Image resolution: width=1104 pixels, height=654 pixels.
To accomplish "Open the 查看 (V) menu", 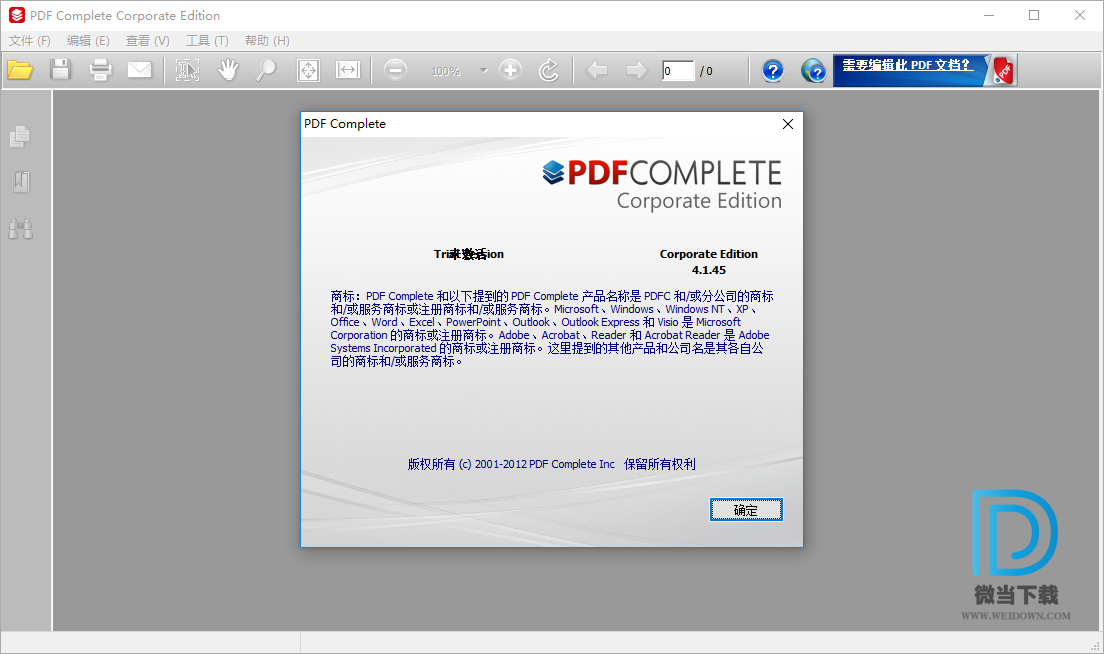I will coord(148,41).
